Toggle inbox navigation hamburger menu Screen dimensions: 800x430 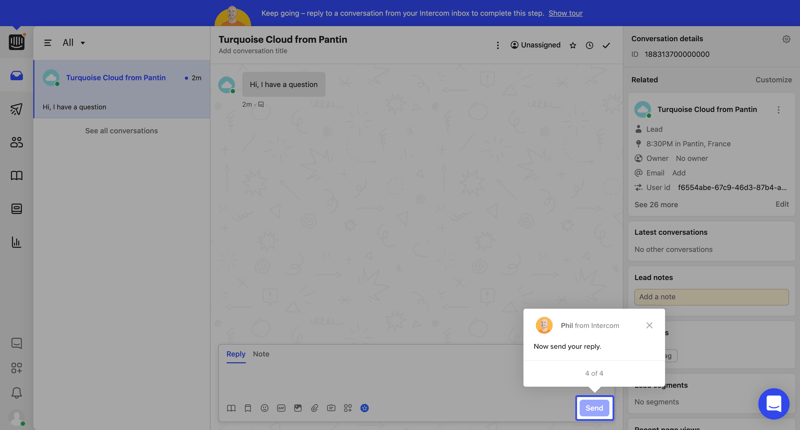click(x=47, y=43)
